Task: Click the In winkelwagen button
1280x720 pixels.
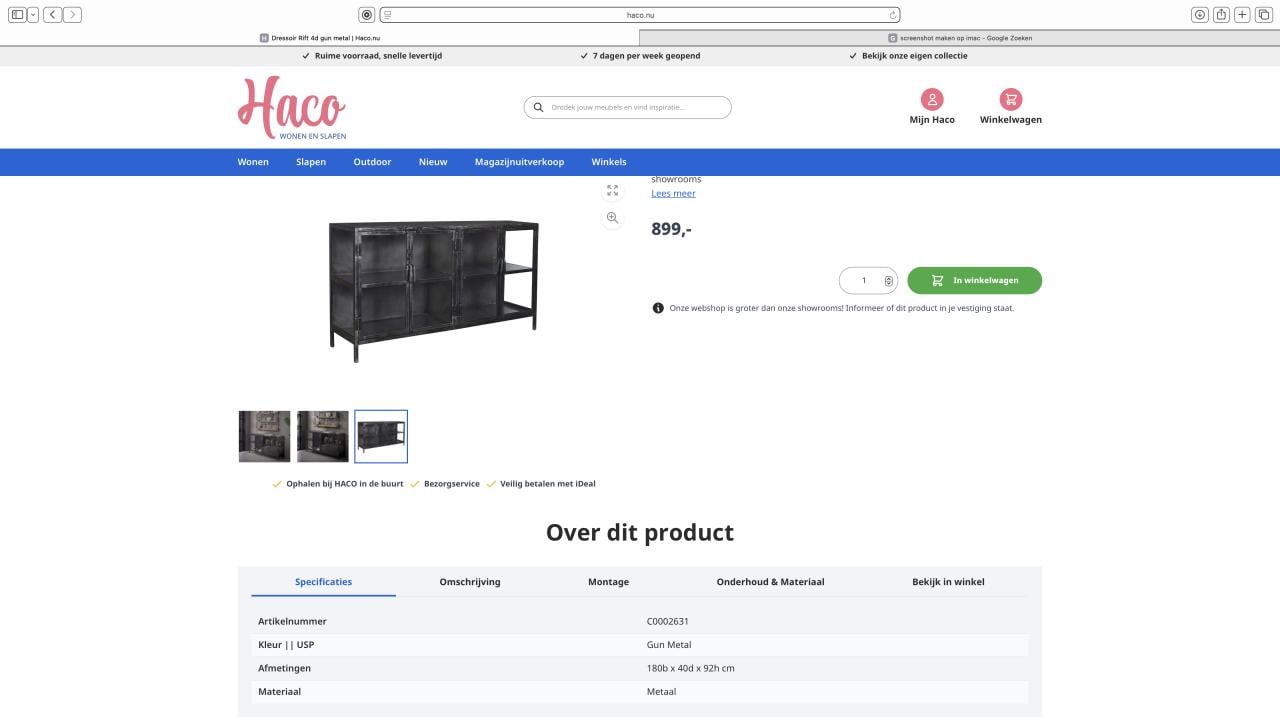Action: pos(975,281)
